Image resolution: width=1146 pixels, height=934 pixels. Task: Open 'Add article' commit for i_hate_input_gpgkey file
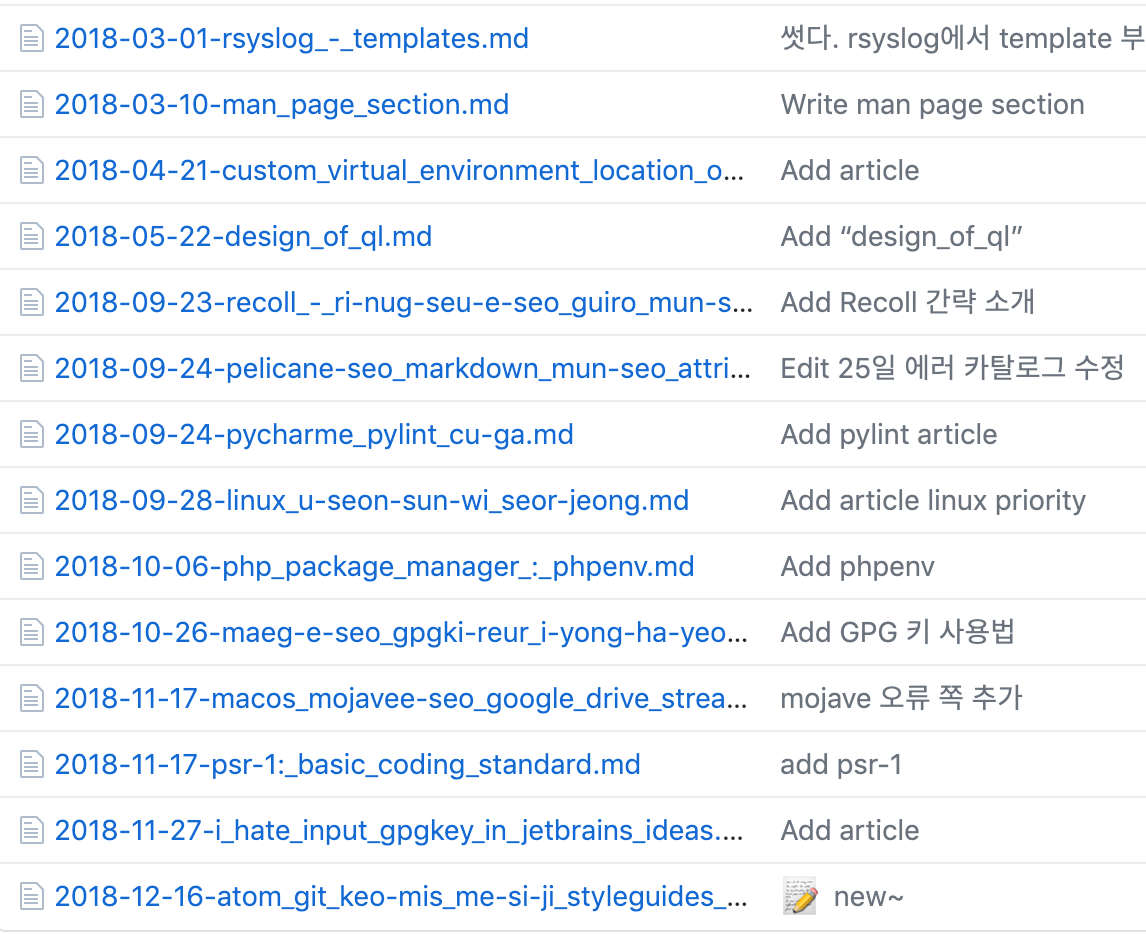pyautogui.click(x=850, y=830)
